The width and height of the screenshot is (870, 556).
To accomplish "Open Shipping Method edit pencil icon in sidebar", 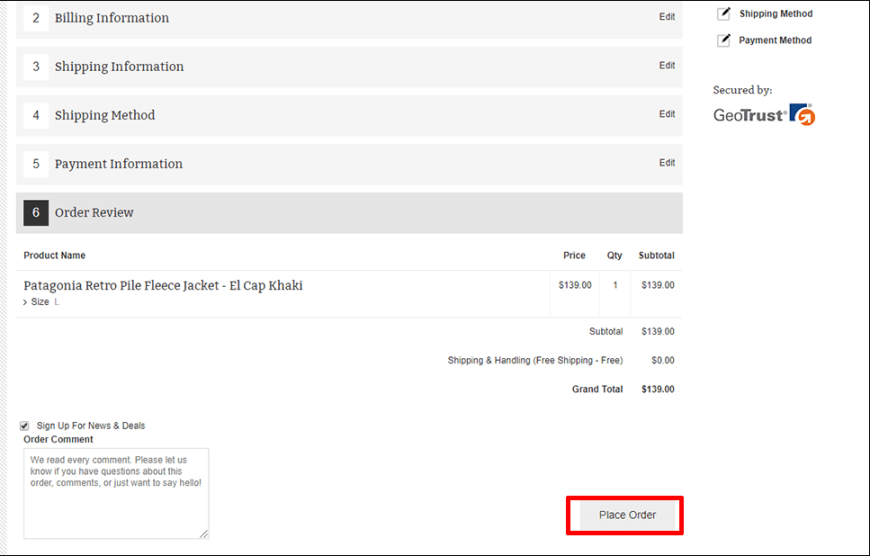I will 724,13.
